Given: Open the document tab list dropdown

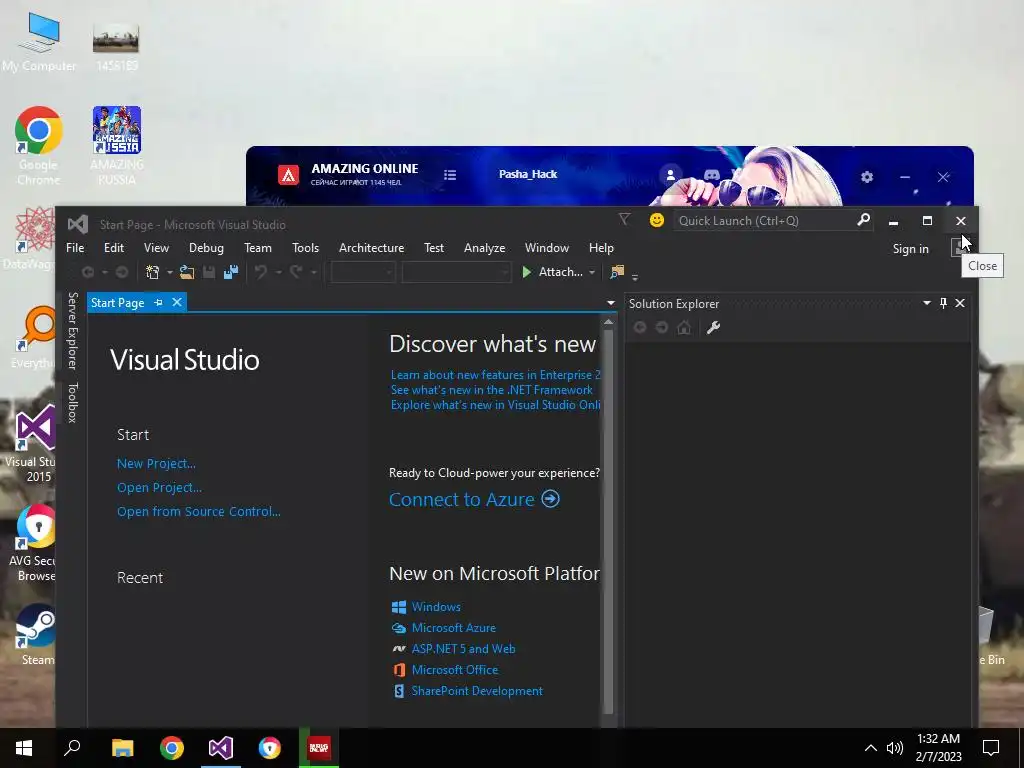Looking at the screenshot, I should (611, 303).
